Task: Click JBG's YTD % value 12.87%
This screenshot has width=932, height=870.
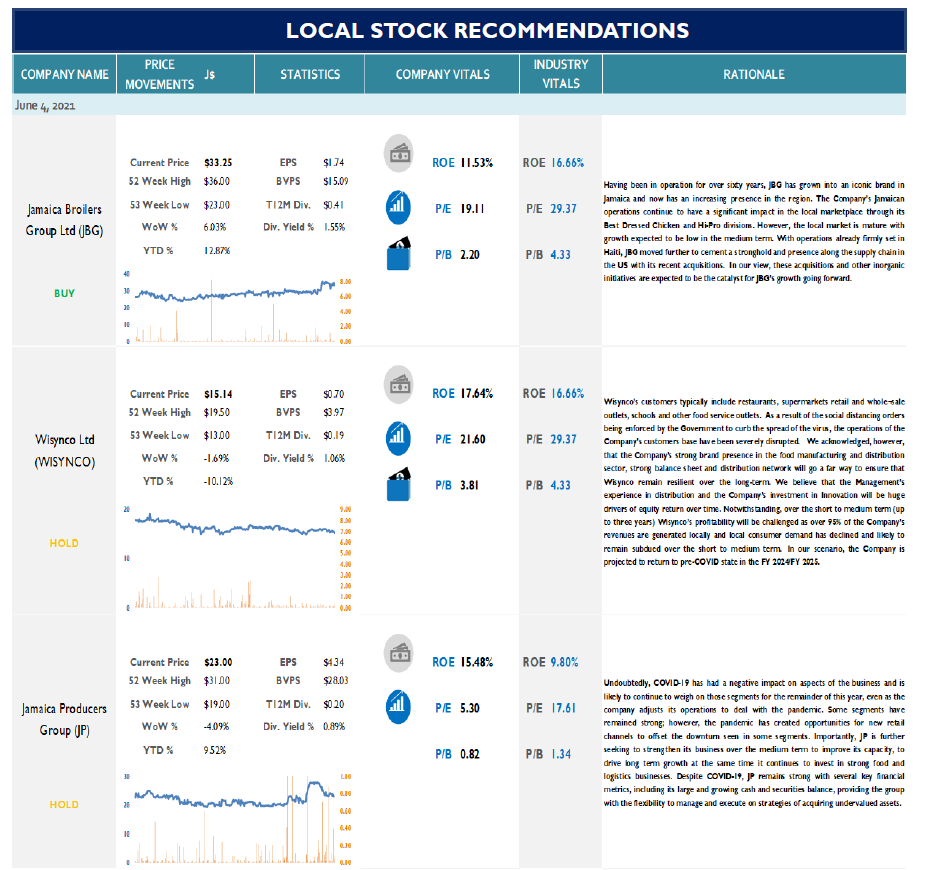Action: tap(217, 251)
